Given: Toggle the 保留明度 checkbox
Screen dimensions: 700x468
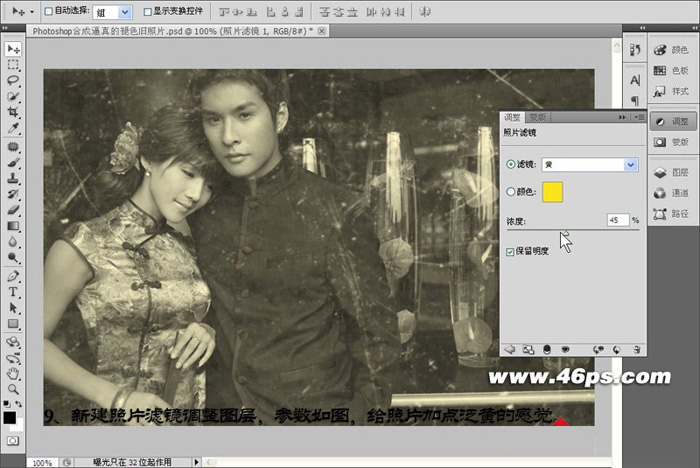Looking at the screenshot, I should point(511,251).
